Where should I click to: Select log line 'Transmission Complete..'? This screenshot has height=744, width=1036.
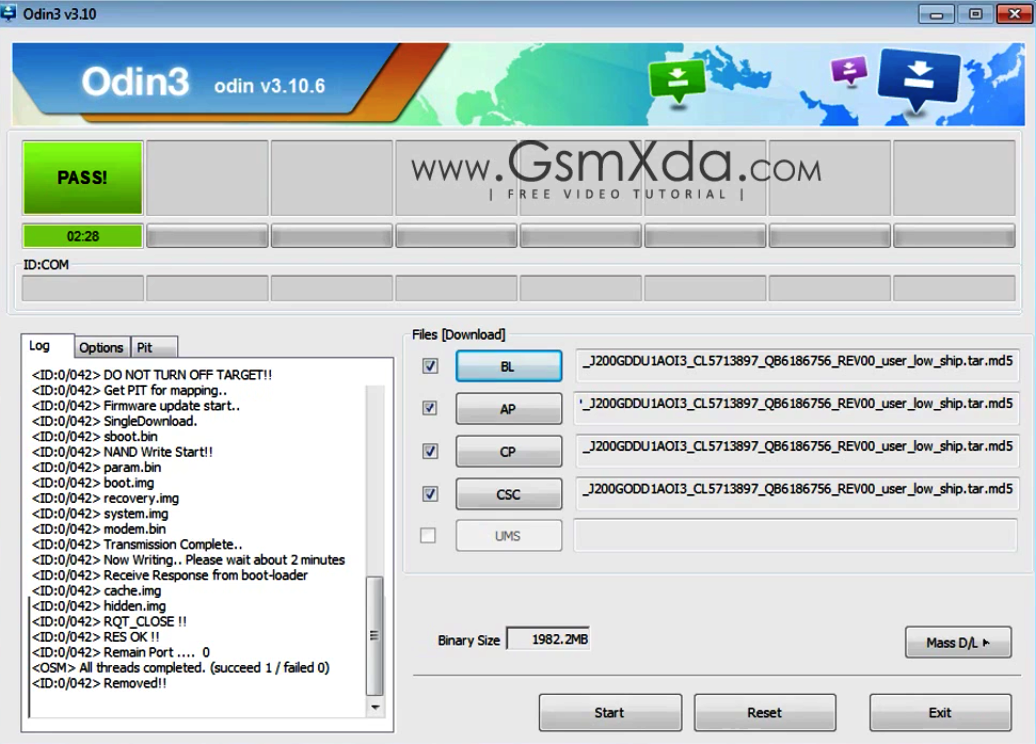pos(137,544)
